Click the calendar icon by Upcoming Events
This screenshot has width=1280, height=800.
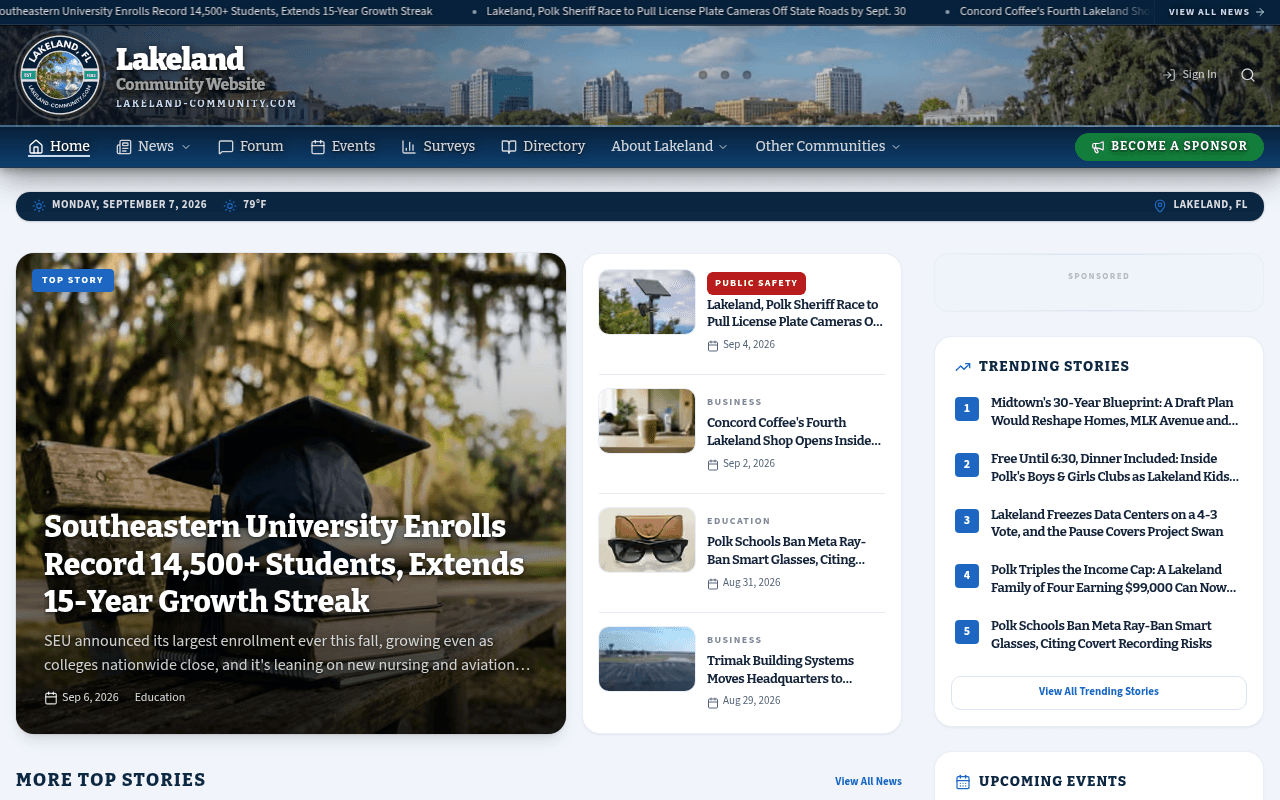click(x=963, y=782)
